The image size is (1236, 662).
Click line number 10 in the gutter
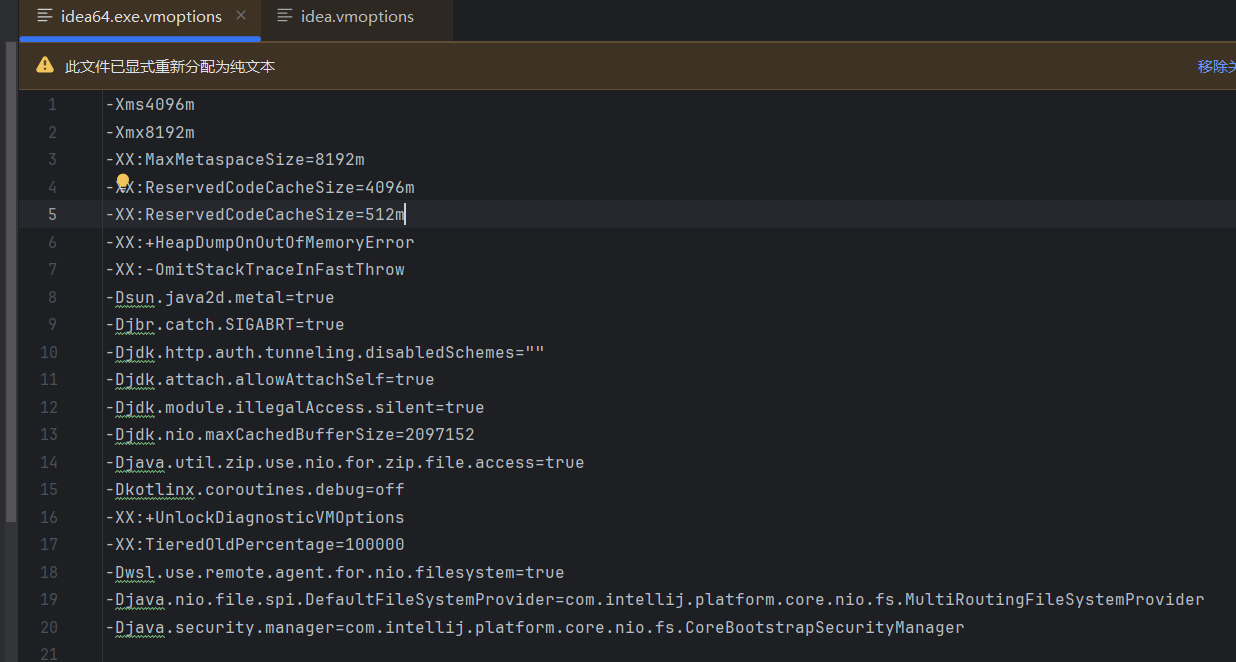click(x=48, y=351)
